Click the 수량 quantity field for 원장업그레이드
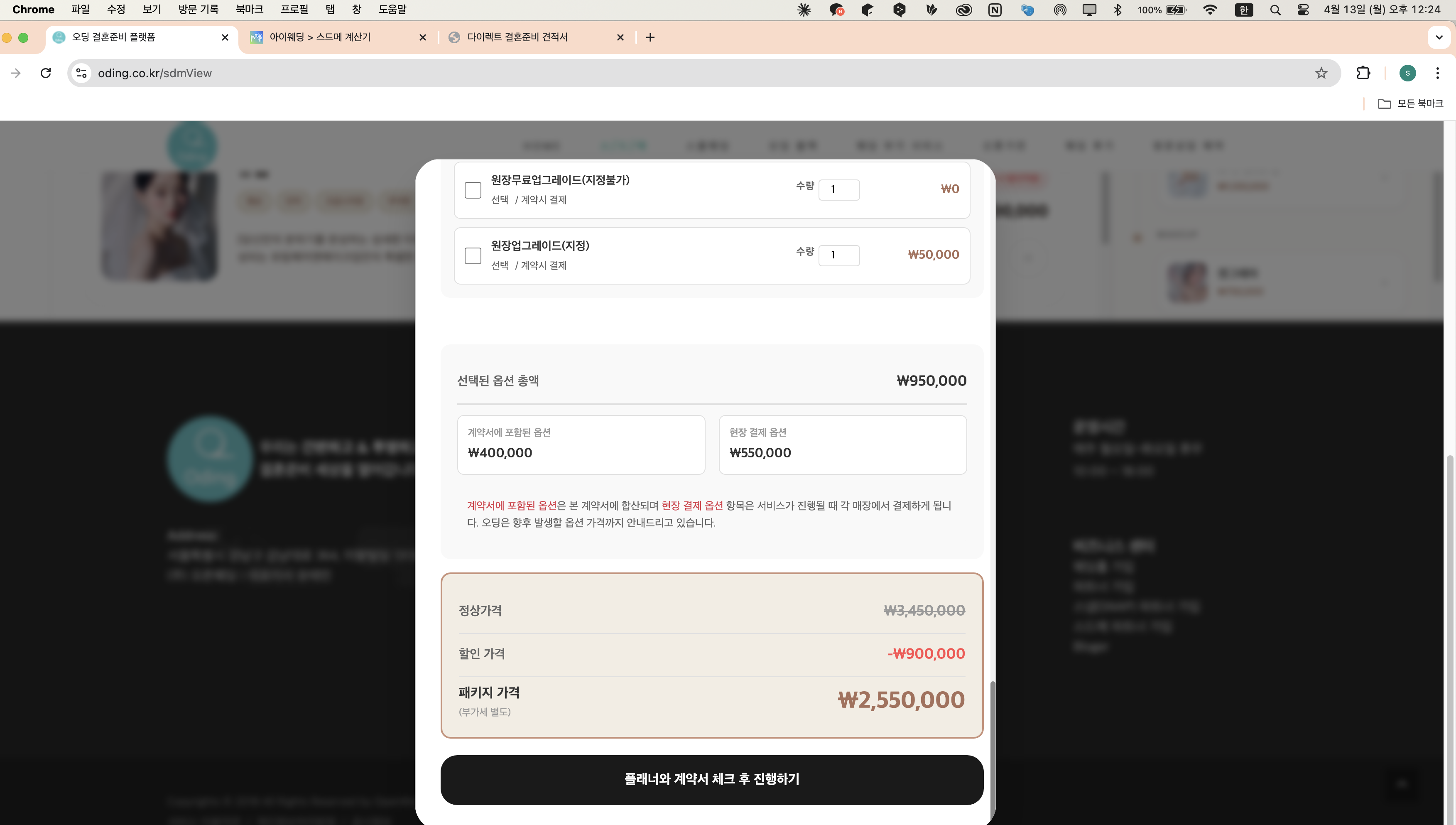1456x825 pixels. coord(839,255)
